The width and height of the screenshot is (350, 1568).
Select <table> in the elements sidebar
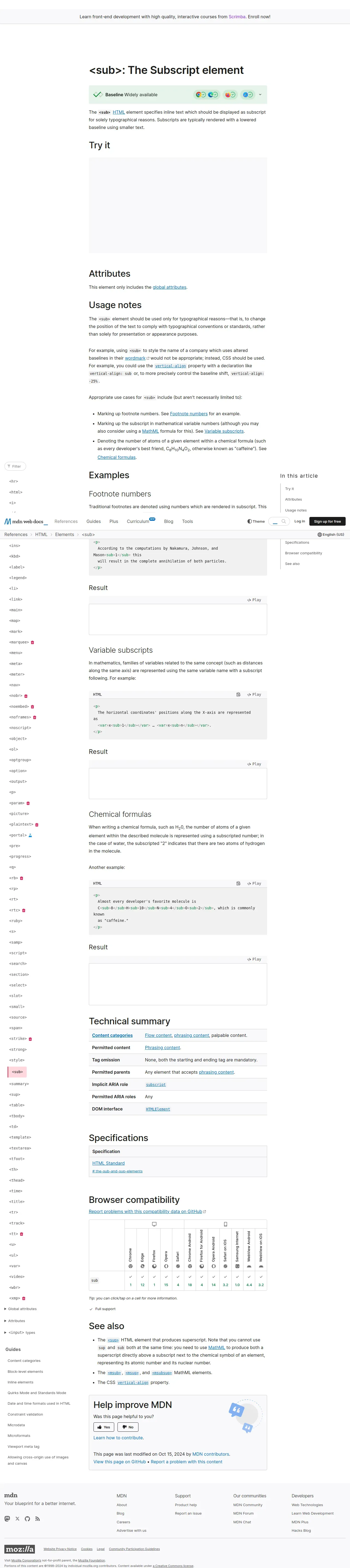click(x=17, y=1105)
